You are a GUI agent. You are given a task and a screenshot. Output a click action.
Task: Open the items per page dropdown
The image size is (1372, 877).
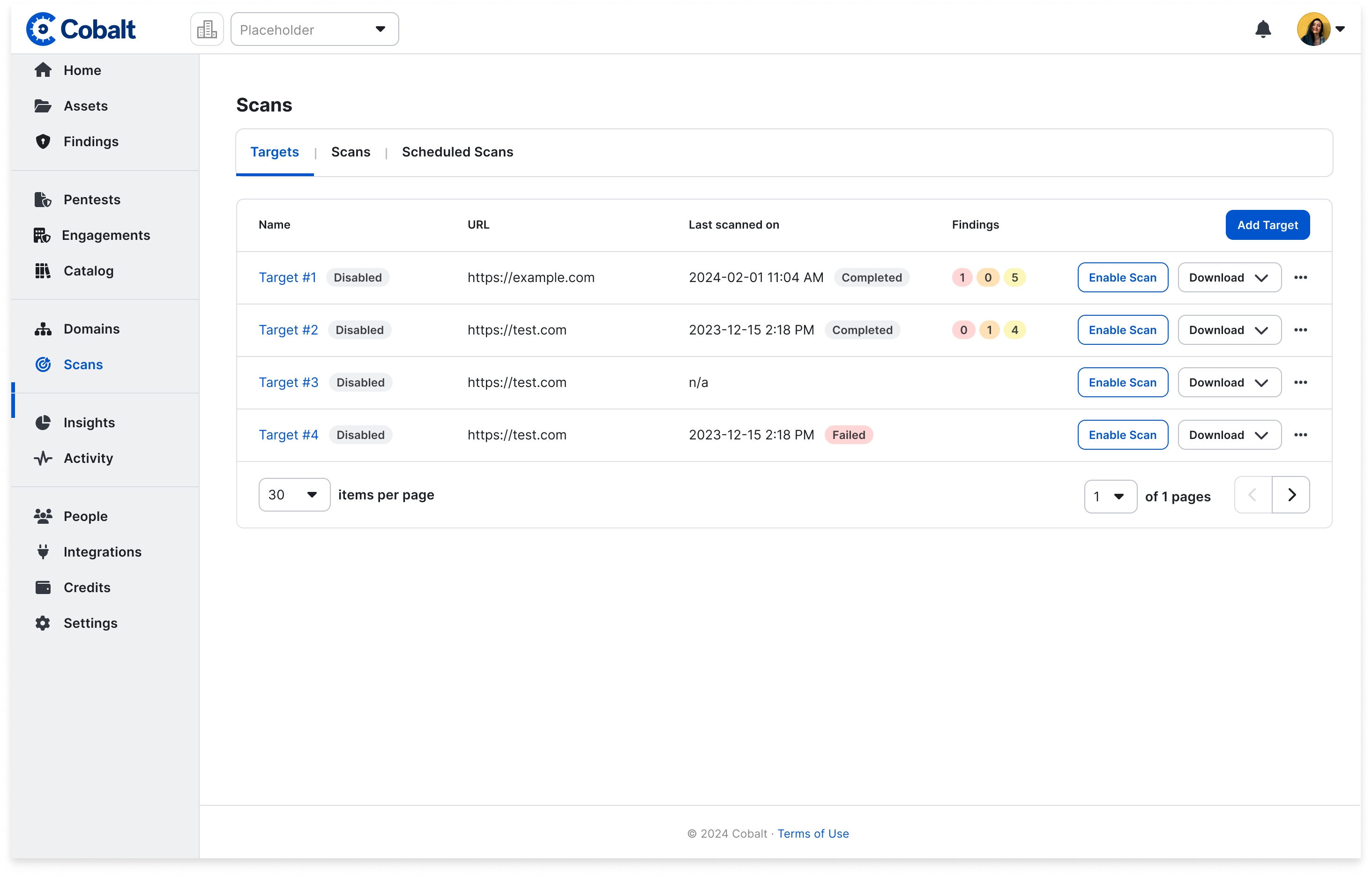(294, 494)
